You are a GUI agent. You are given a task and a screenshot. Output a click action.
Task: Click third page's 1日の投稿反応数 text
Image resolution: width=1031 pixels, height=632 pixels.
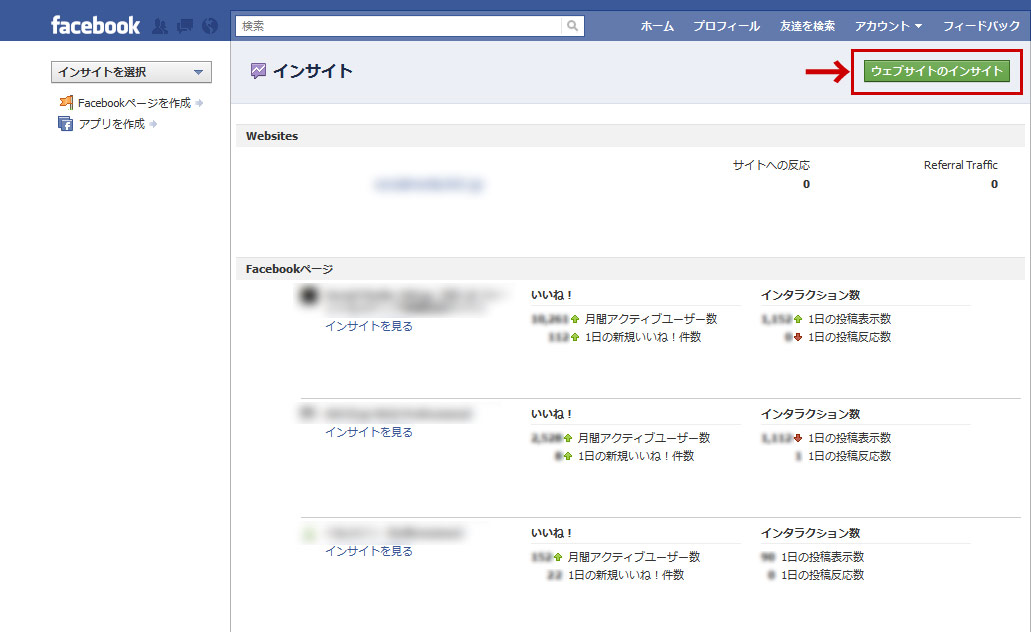coord(823,575)
